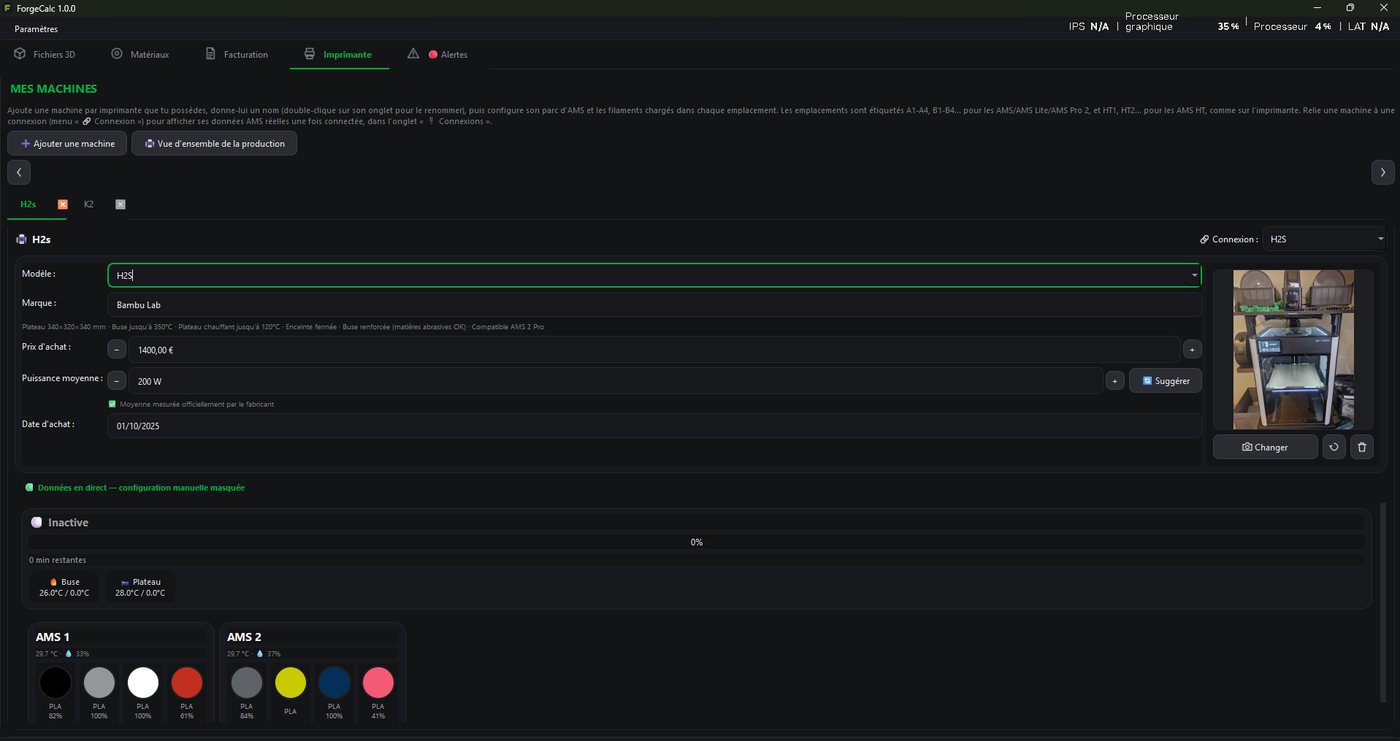Click Changer to replace the printer photo

(1265, 447)
